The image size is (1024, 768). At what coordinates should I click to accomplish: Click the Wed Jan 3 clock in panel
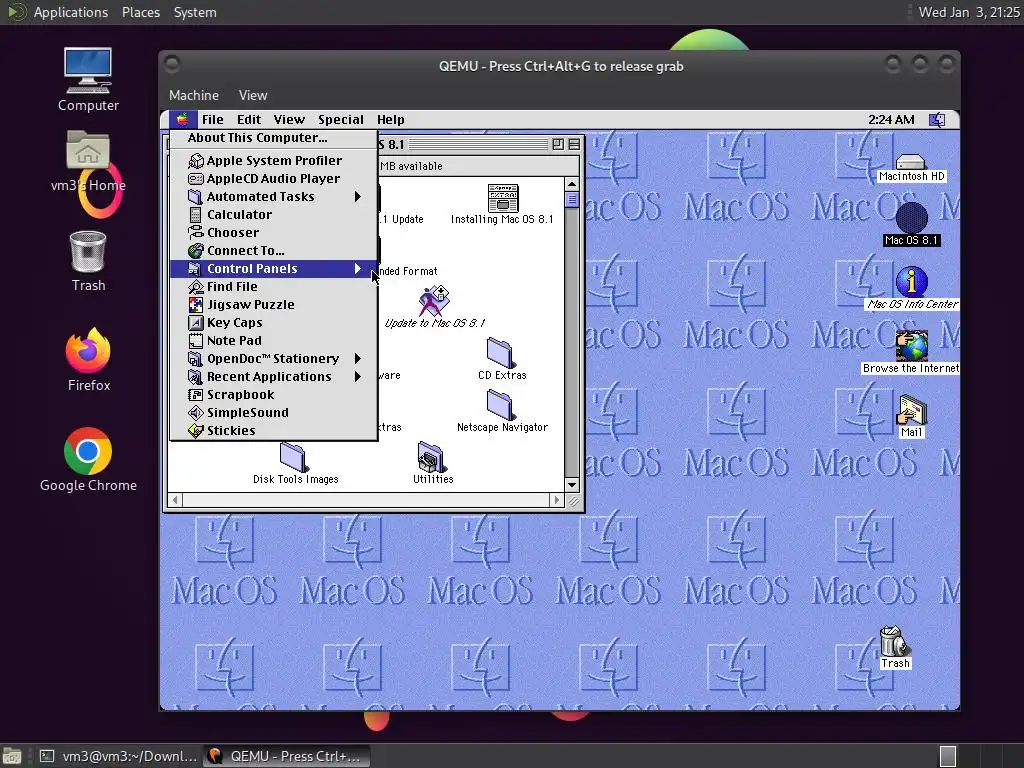(969, 12)
